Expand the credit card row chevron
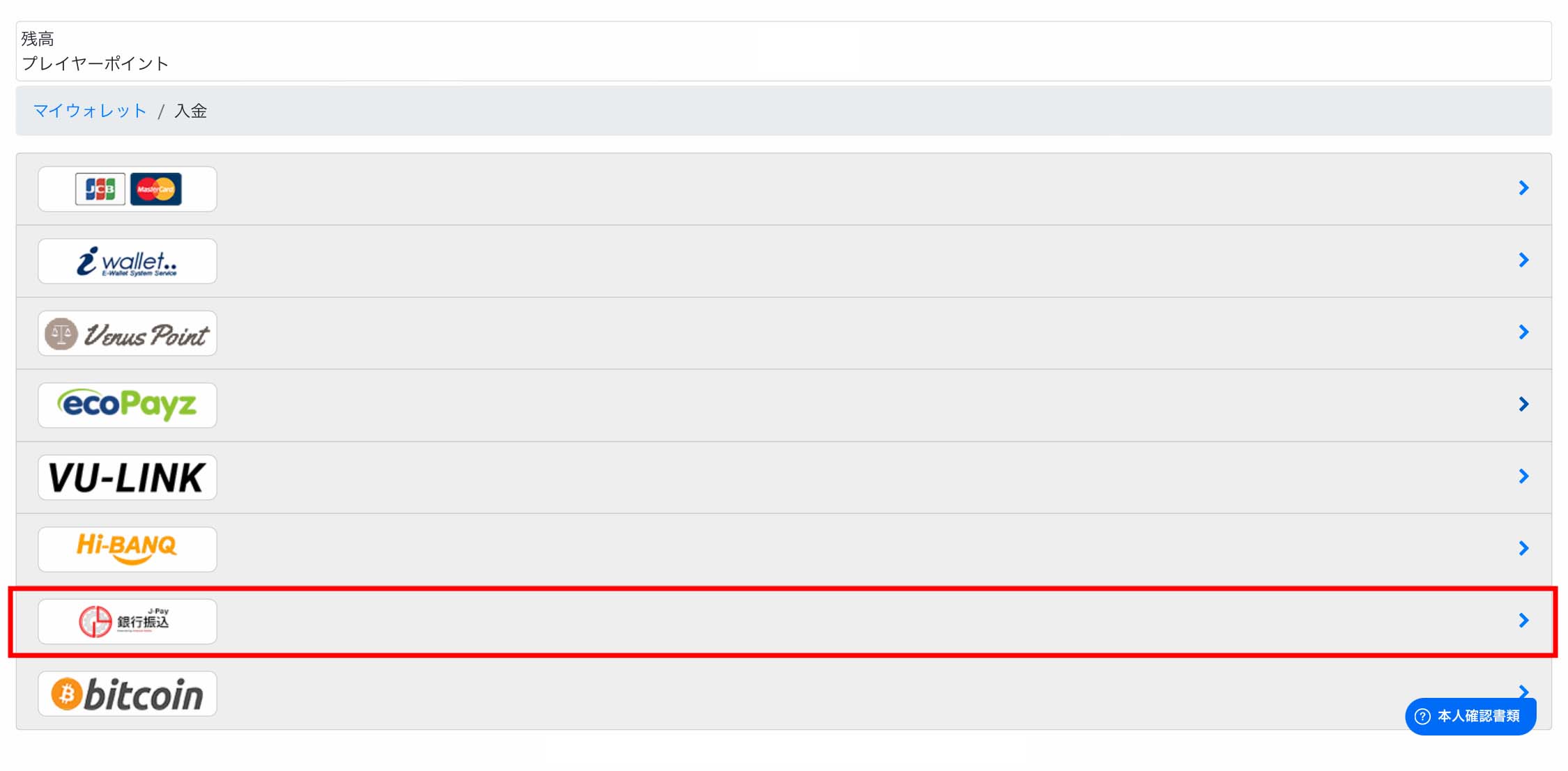The width and height of the screenshot is (1568, 771). [x=1523, y=188]
